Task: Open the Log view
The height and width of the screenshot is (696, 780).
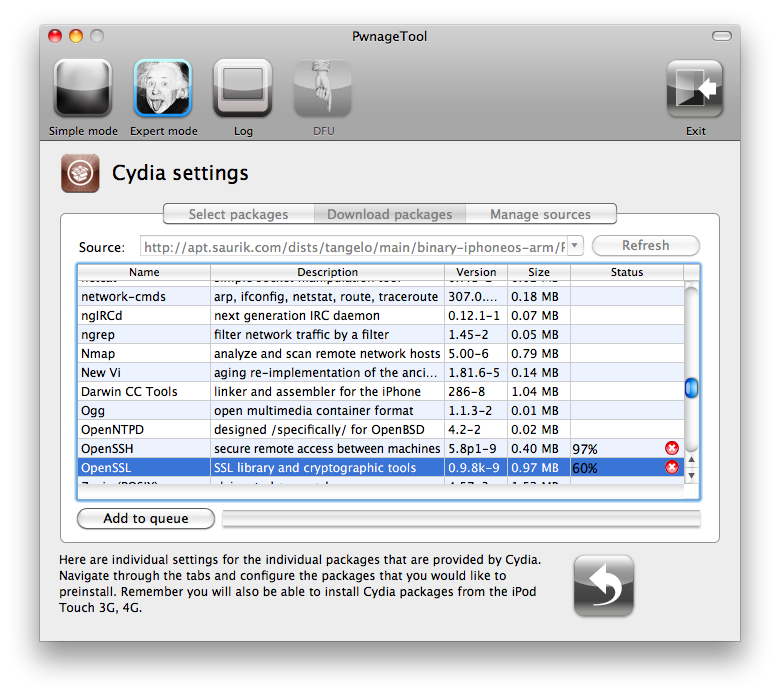Action: [x=243, y=88]
